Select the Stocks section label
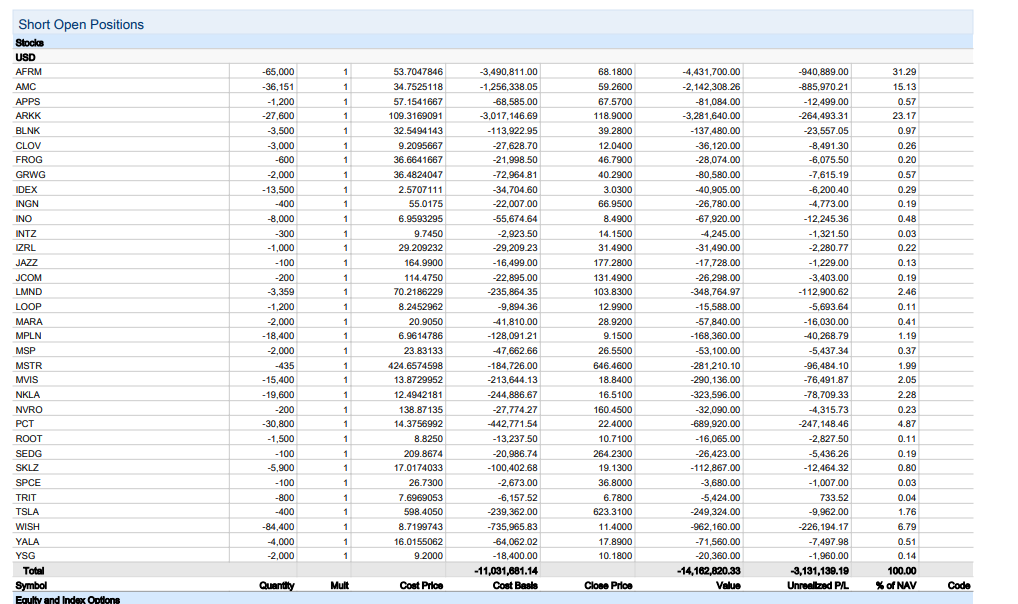Viewport: 1018px width, 604px height. coord(29,43)
